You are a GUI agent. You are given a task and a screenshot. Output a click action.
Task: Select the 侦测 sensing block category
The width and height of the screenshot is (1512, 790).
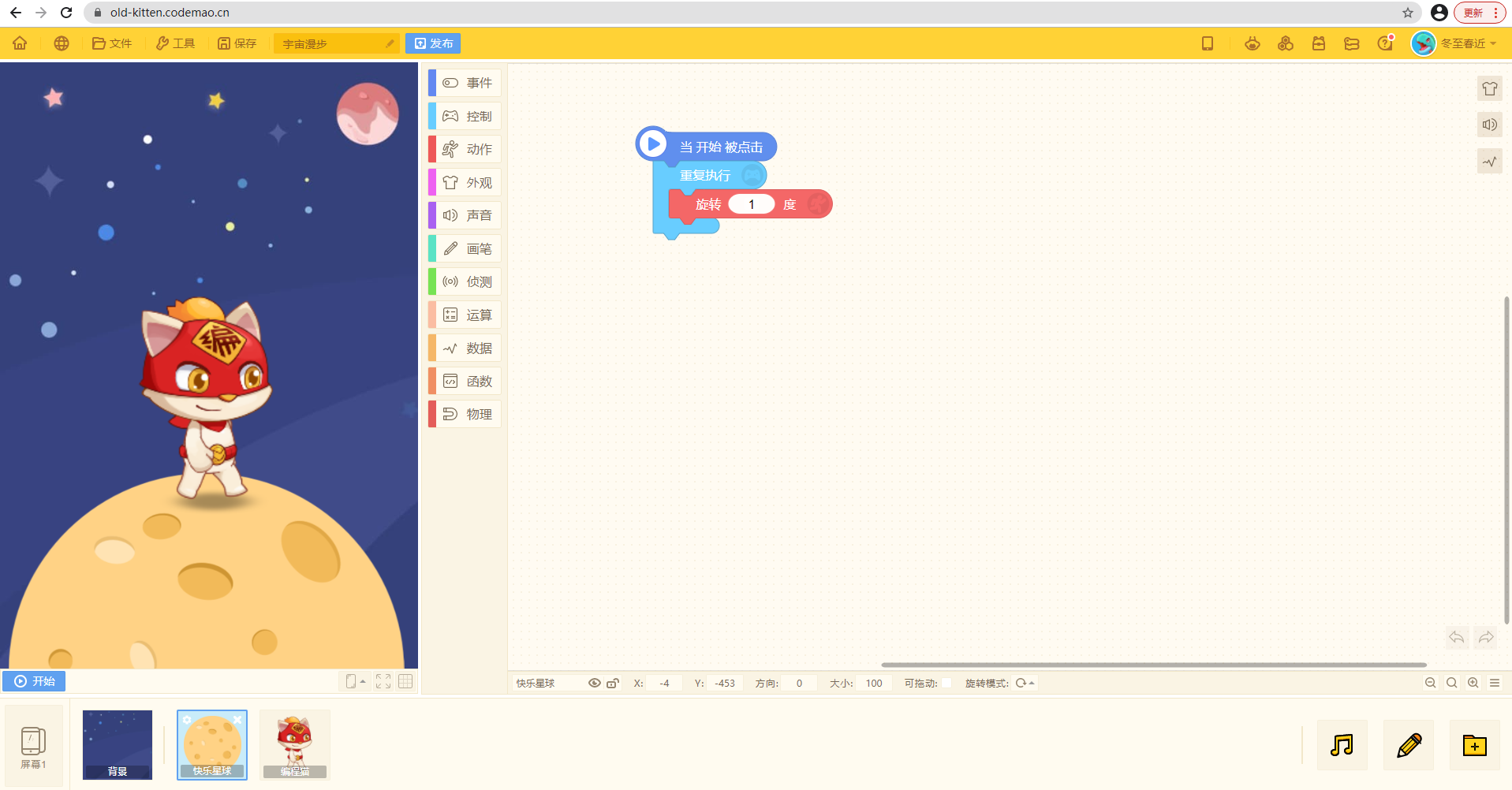point(465,281)
